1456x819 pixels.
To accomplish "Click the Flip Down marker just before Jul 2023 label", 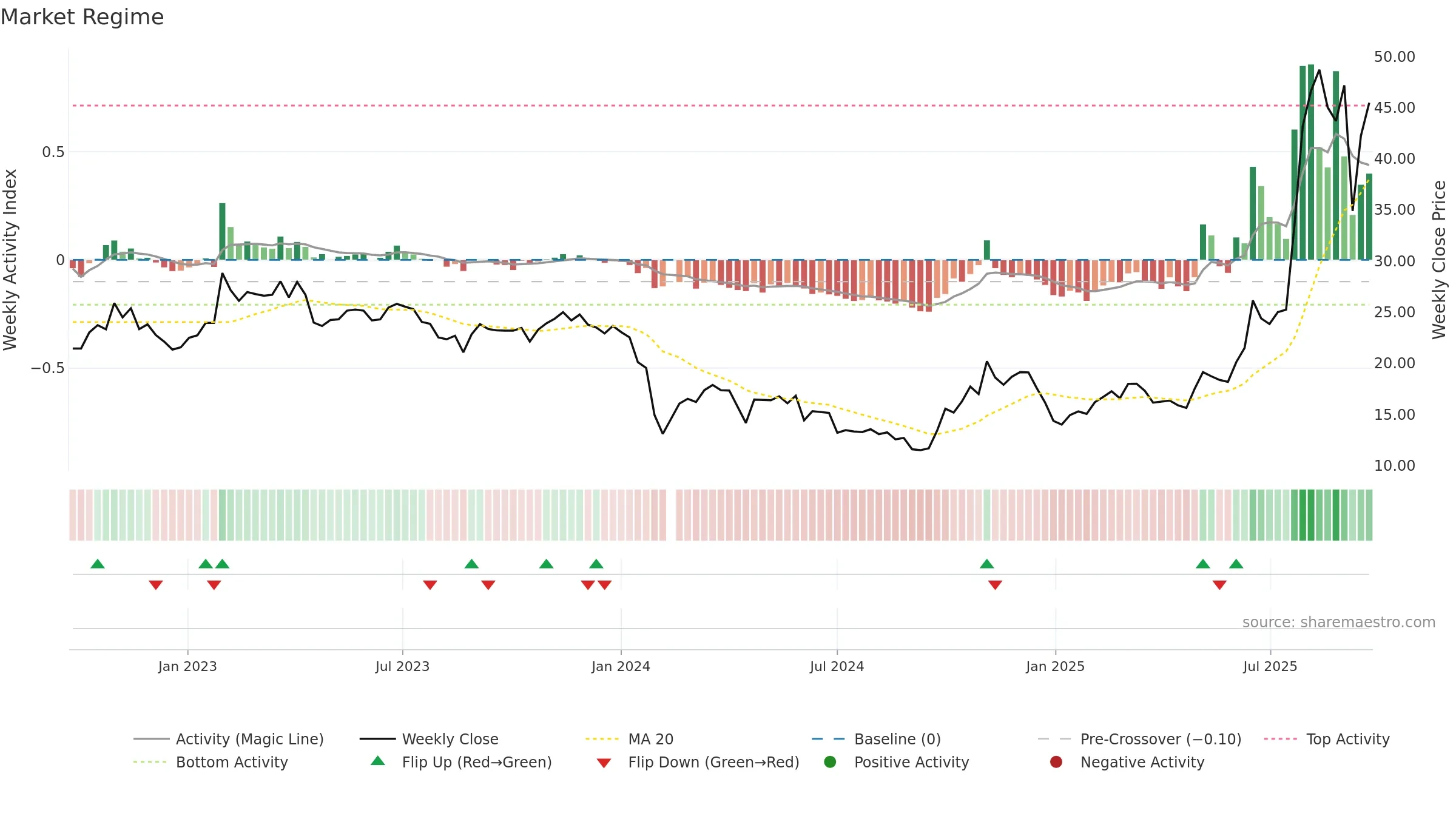I will (x=430, y=585).
